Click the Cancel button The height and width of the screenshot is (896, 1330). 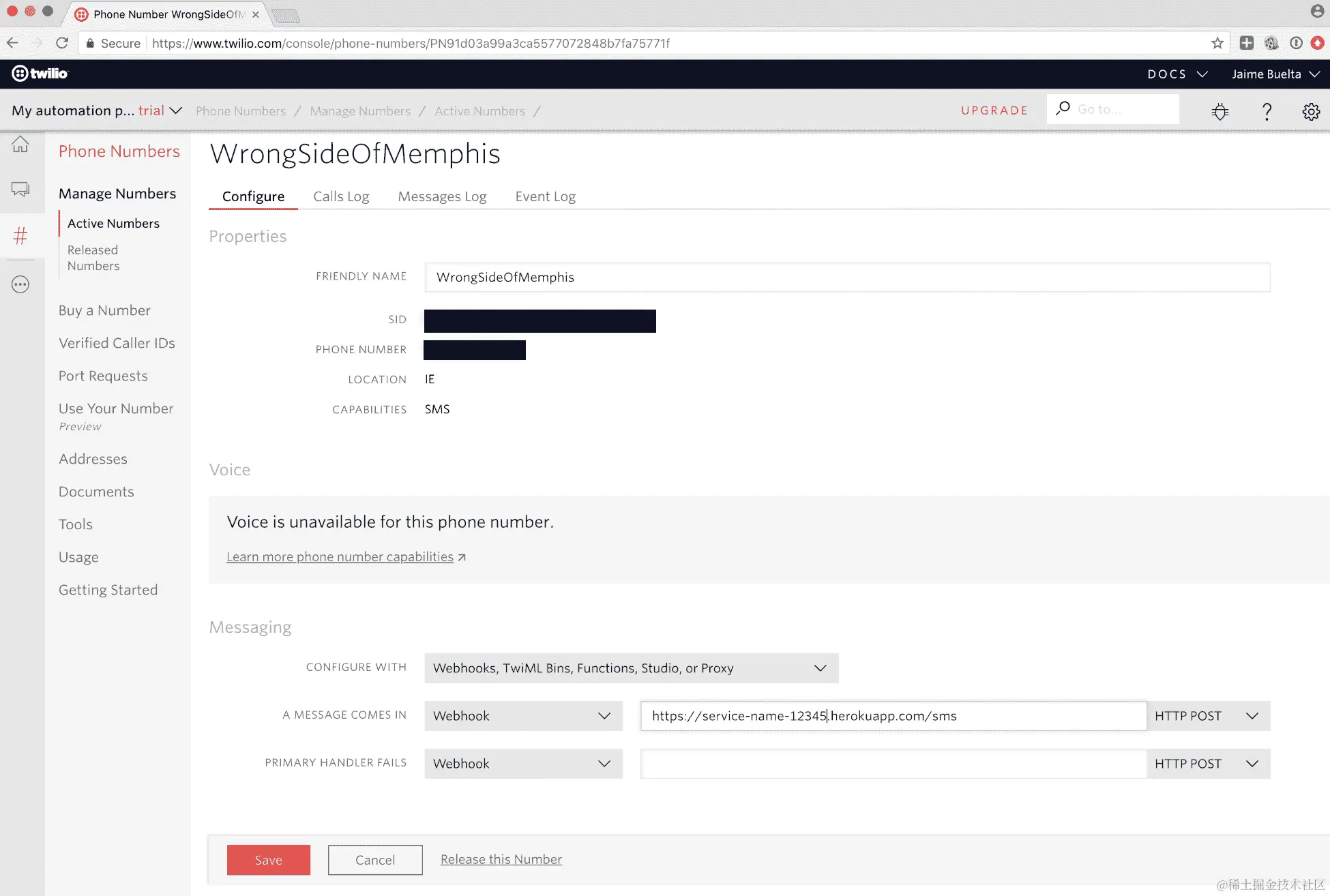(x=375, y=860)
